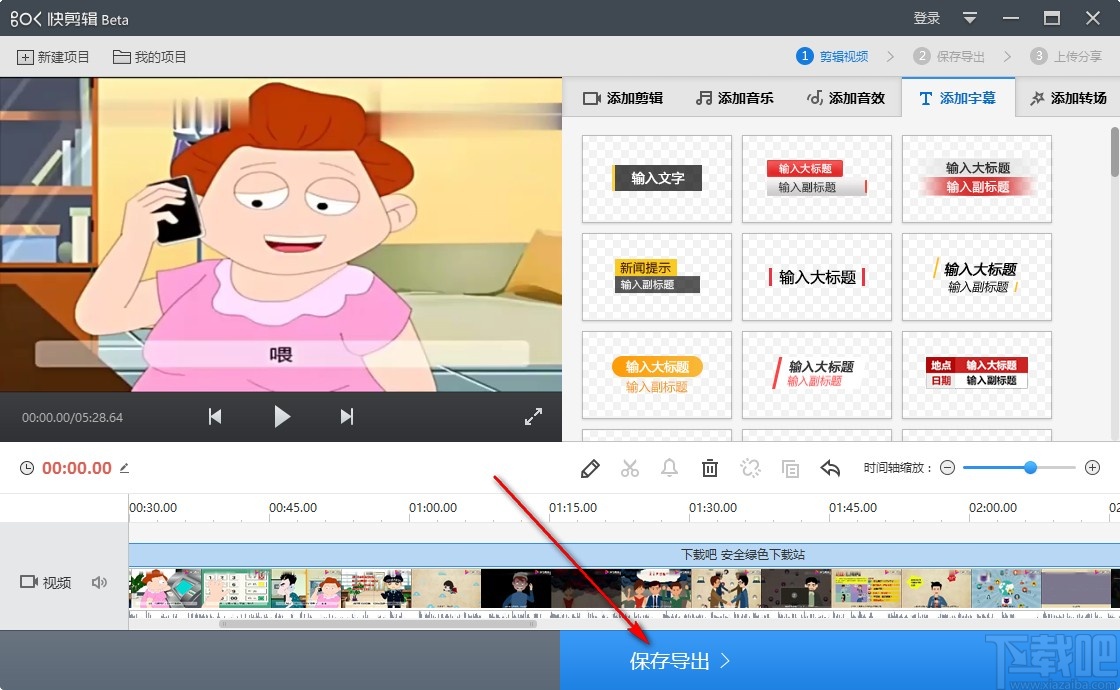Click the scissors cut tool

click(x=629, y=469)
